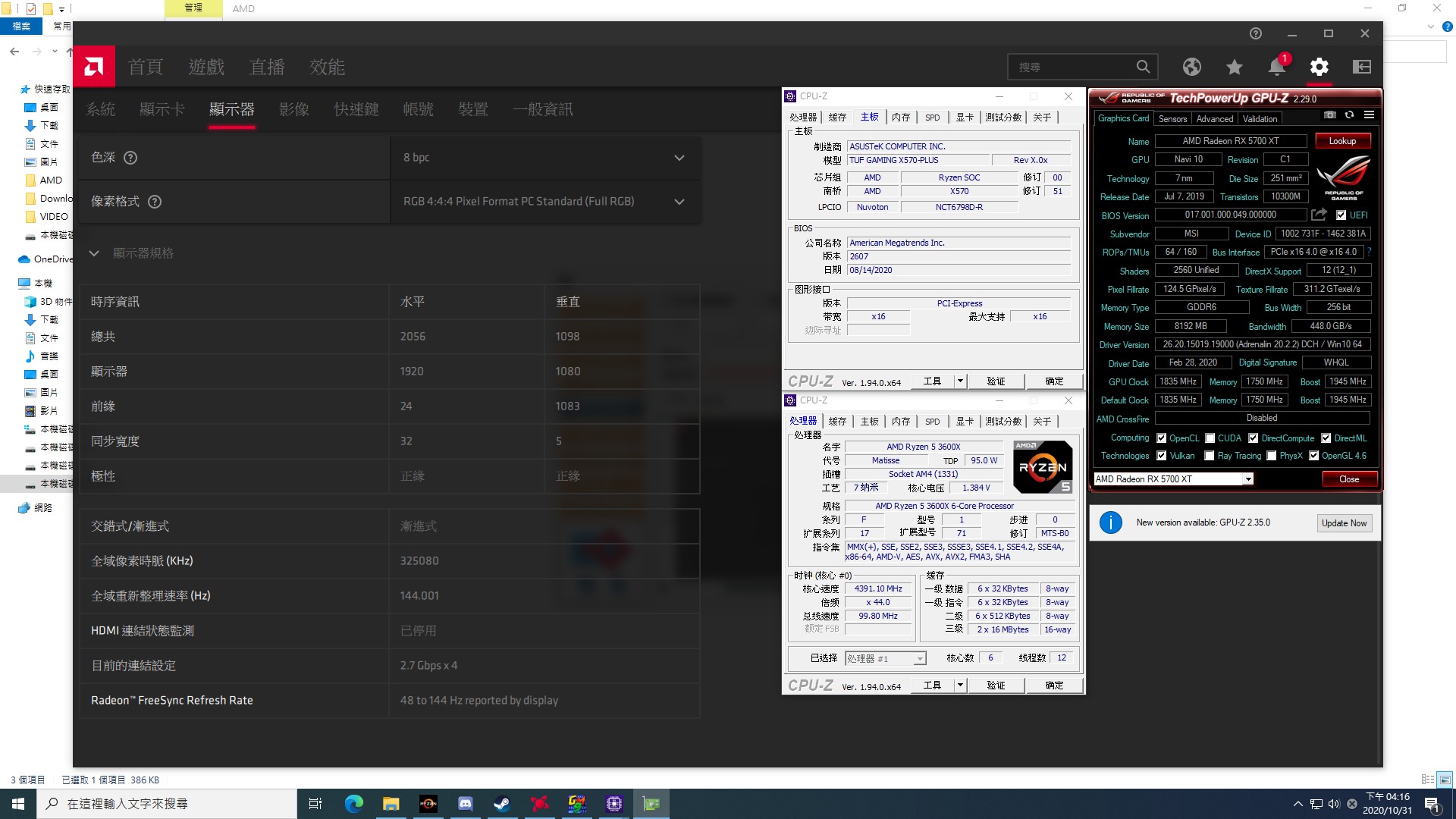
Task: Open notifications bell icon in Radeon Software
Action: pyautogui.click(x=1277, y=67)
